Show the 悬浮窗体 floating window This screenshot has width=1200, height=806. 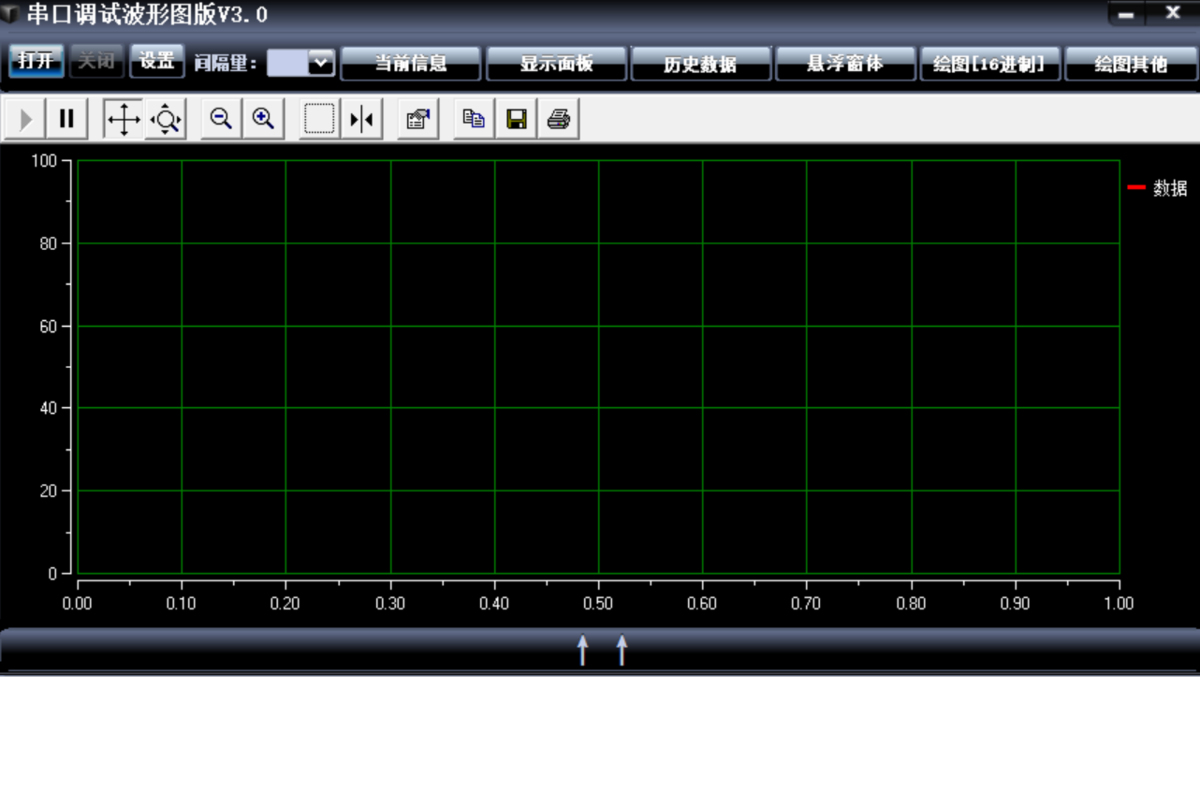coord(845,64)
